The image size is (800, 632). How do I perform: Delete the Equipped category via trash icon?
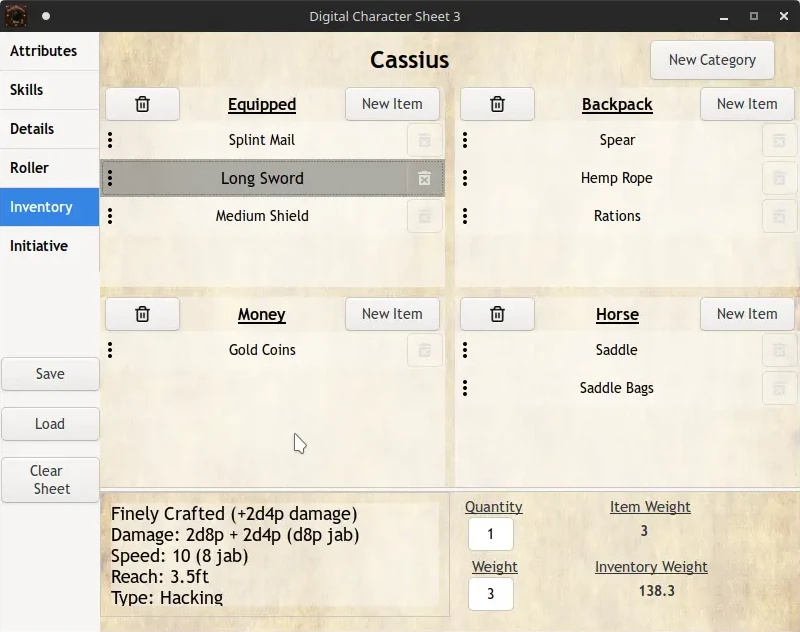click(142, 104)
